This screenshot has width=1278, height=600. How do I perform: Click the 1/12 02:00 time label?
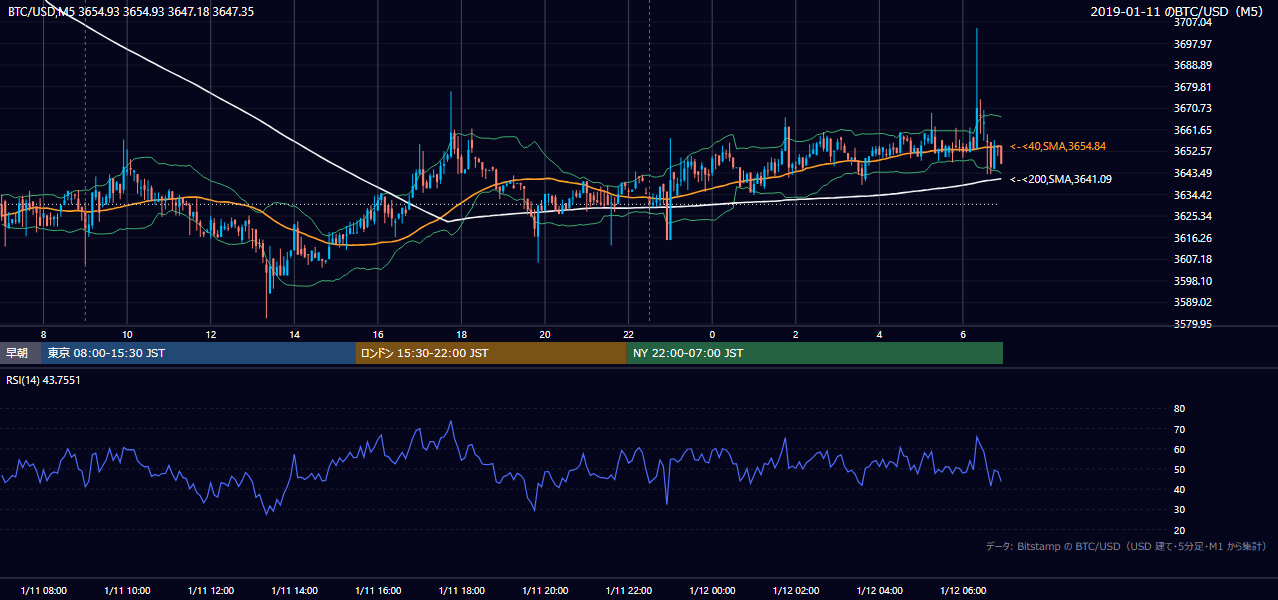(795, 591)
